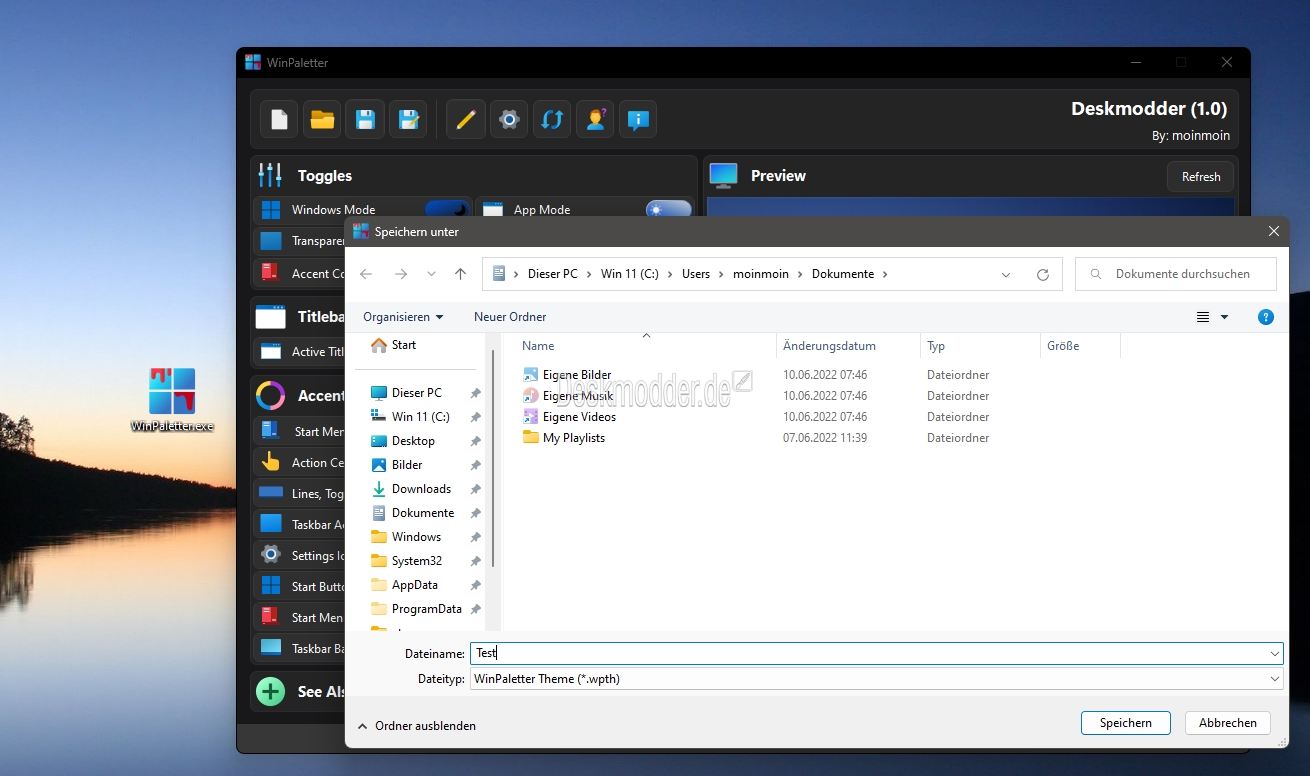
Task: Unpin Downloads from quick access
Action: [475, 489]
